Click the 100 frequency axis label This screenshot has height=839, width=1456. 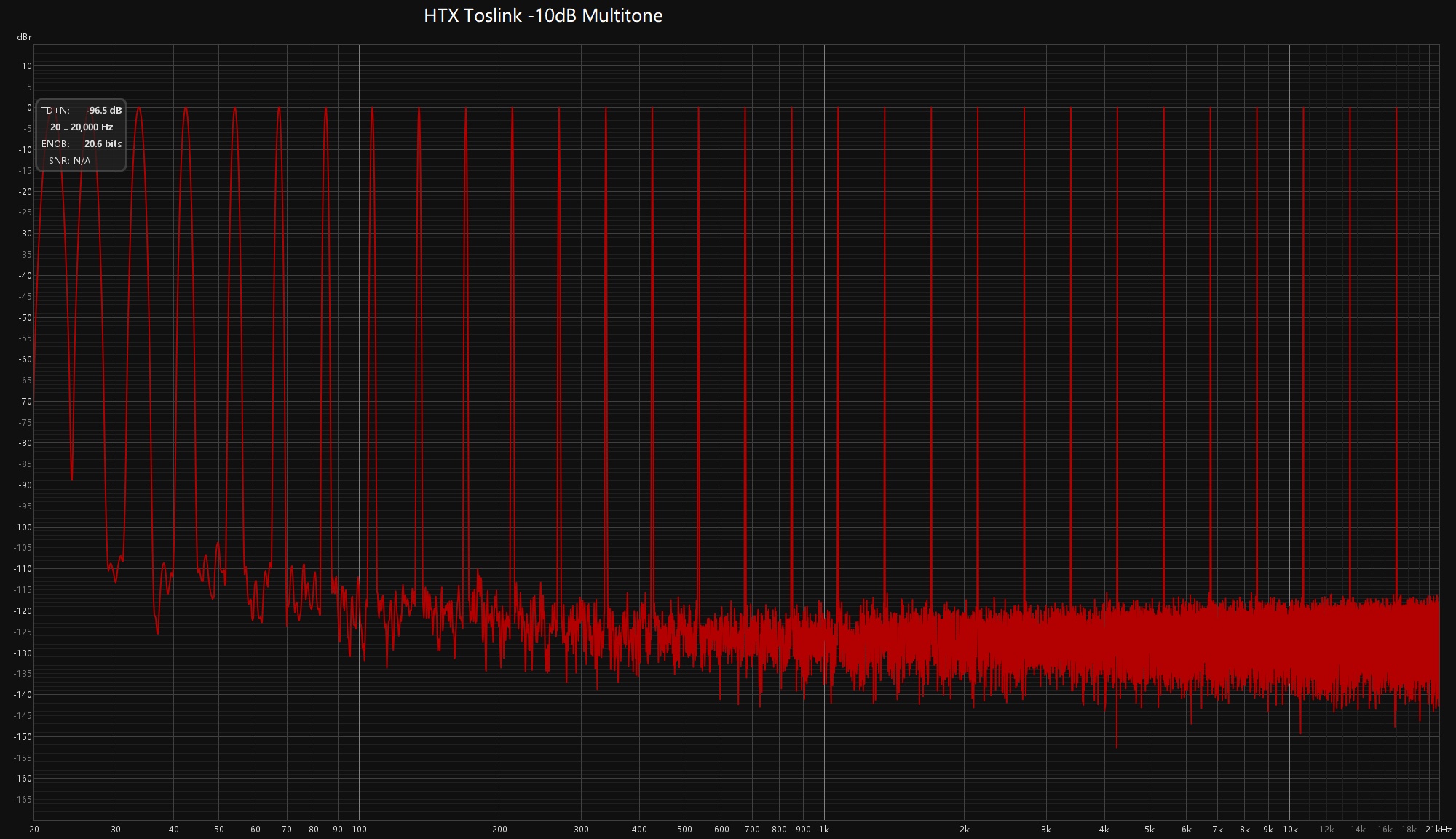(x=359, y=830)
